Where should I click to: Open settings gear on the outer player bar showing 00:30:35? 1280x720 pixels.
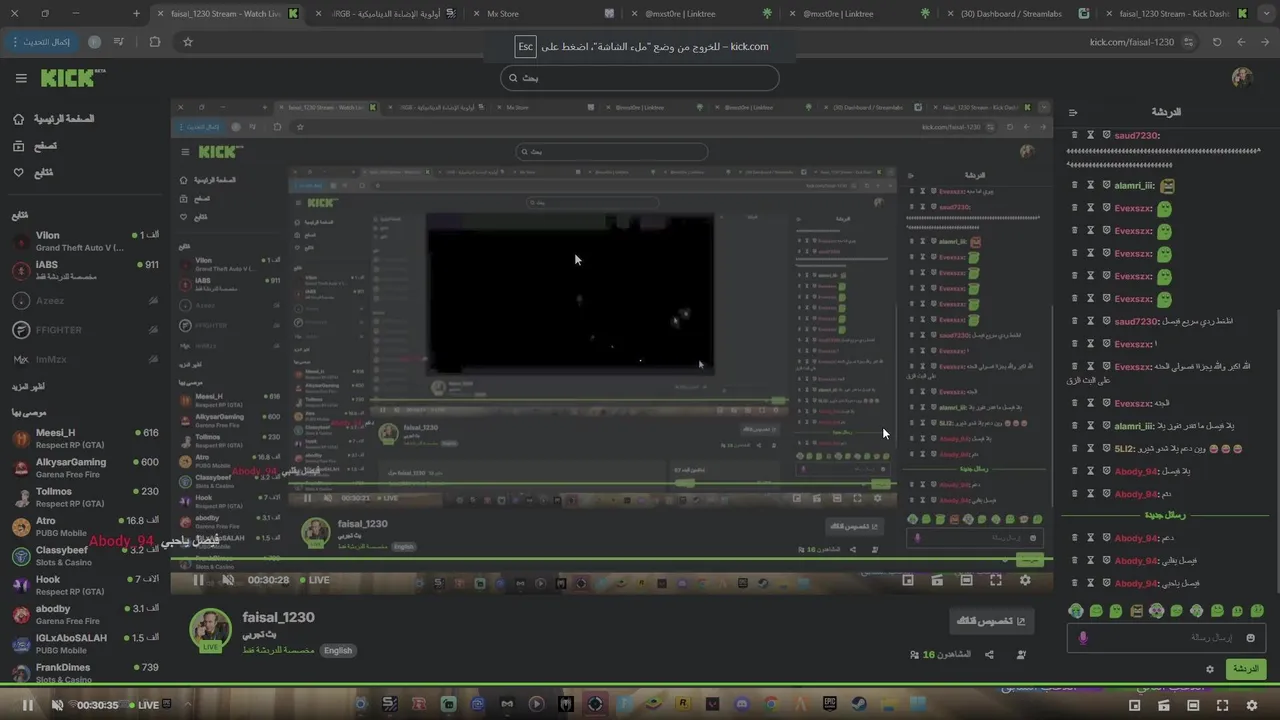click(1251, 705)
